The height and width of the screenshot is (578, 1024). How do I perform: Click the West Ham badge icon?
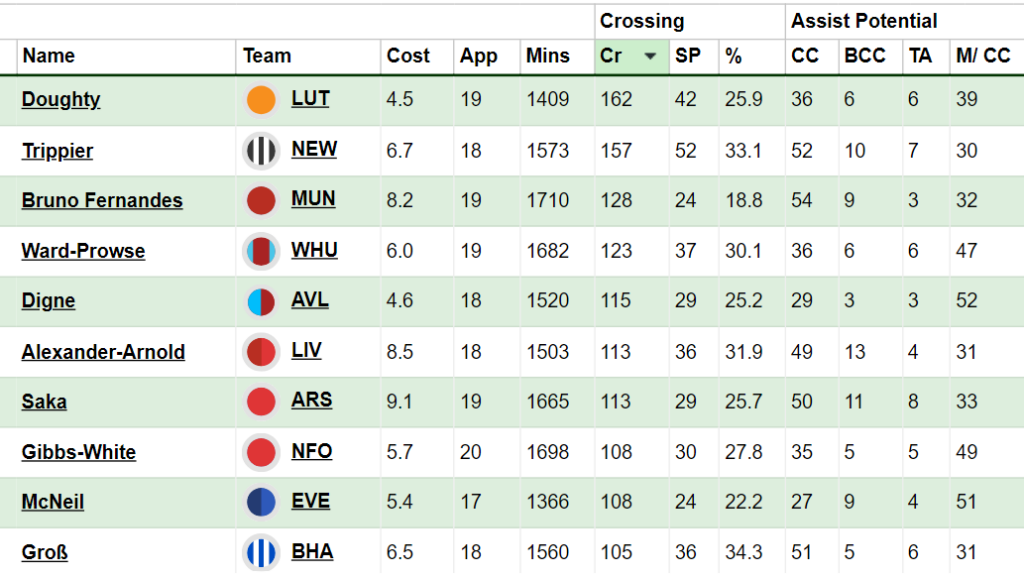pyautogui.click(x=261, y=251)
